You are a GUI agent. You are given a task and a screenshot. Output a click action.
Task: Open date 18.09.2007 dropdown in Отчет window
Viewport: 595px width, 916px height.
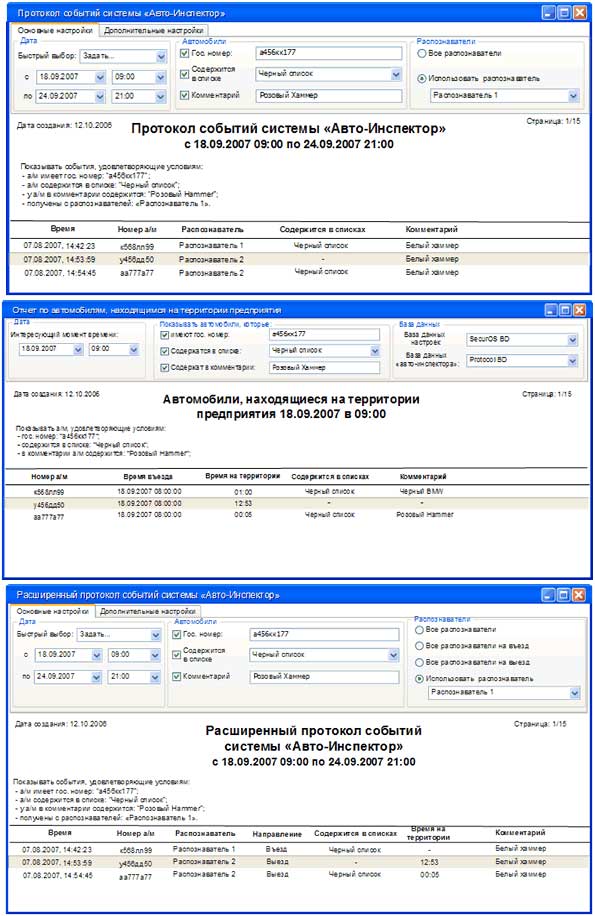click(78, 349)
